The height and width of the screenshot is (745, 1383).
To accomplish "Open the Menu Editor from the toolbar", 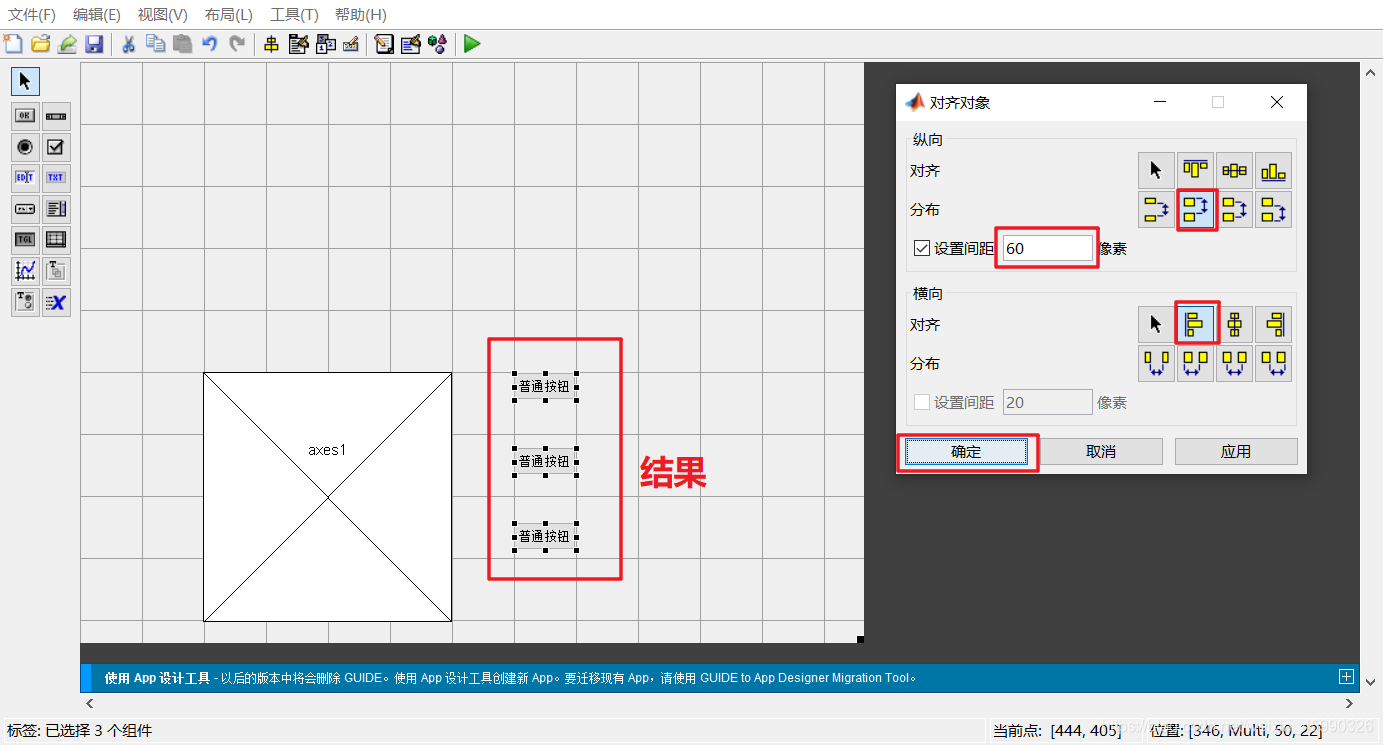I will [x=297, y=44].
